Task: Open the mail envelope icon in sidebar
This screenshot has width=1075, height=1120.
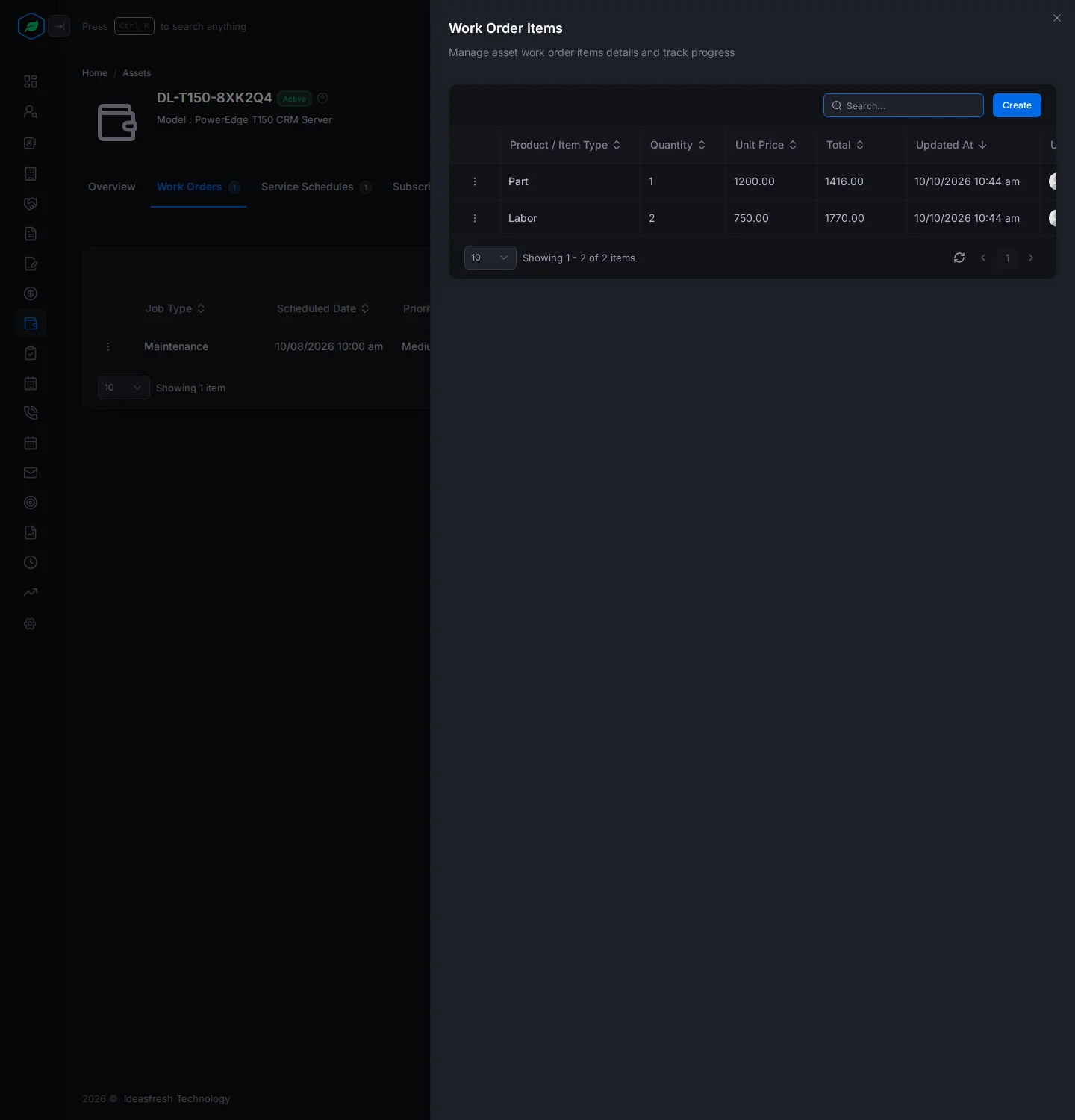Action: (x=31, y=473)
